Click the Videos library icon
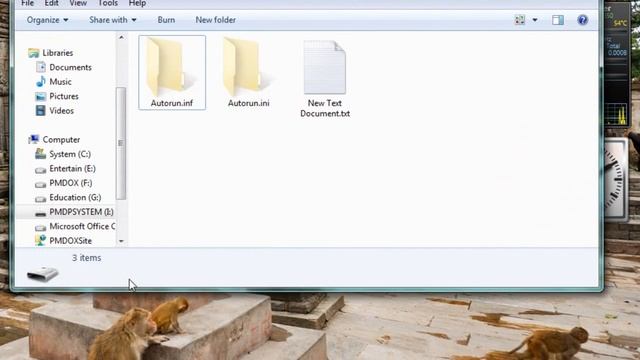640x360 pixels. (40, 111)
